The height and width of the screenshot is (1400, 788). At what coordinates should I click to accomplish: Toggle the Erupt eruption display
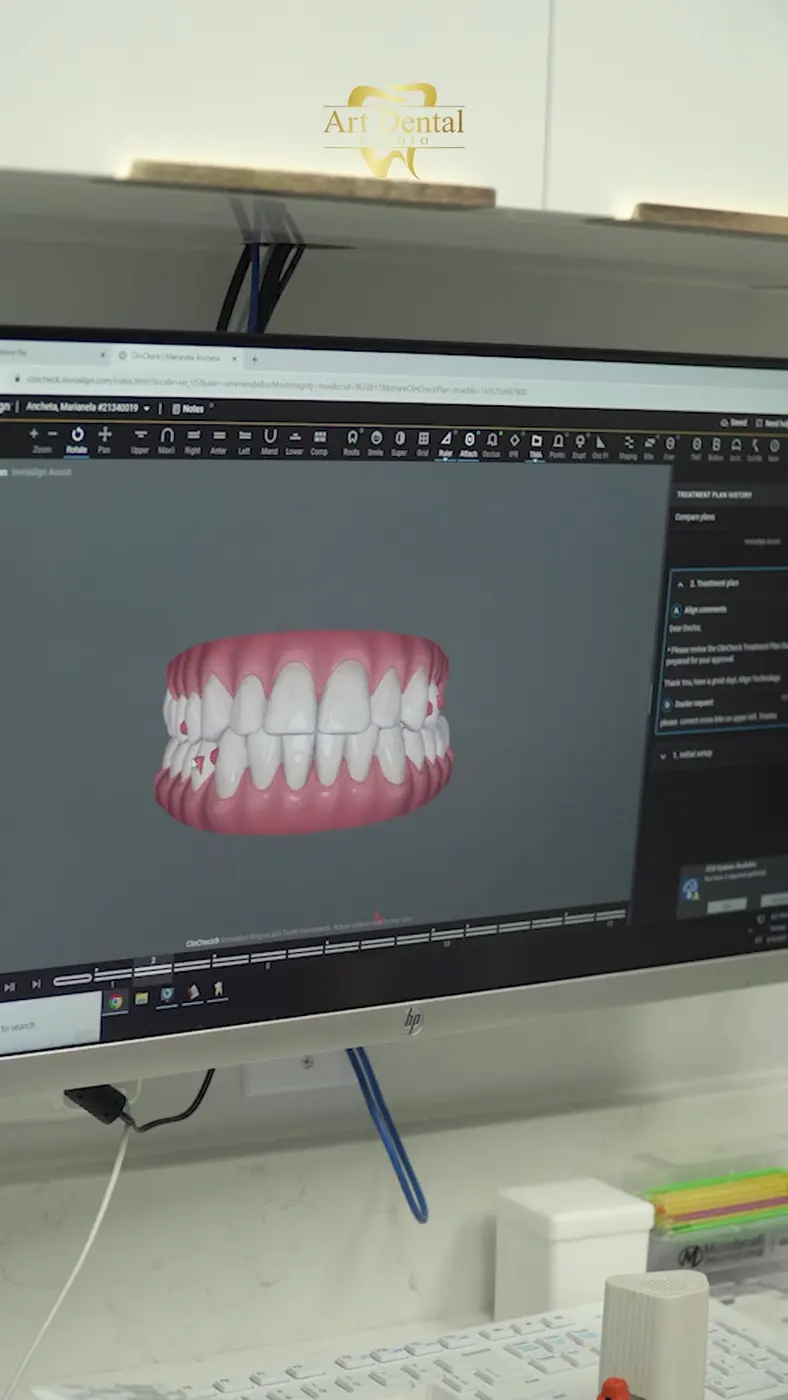(x=579, y=447)
